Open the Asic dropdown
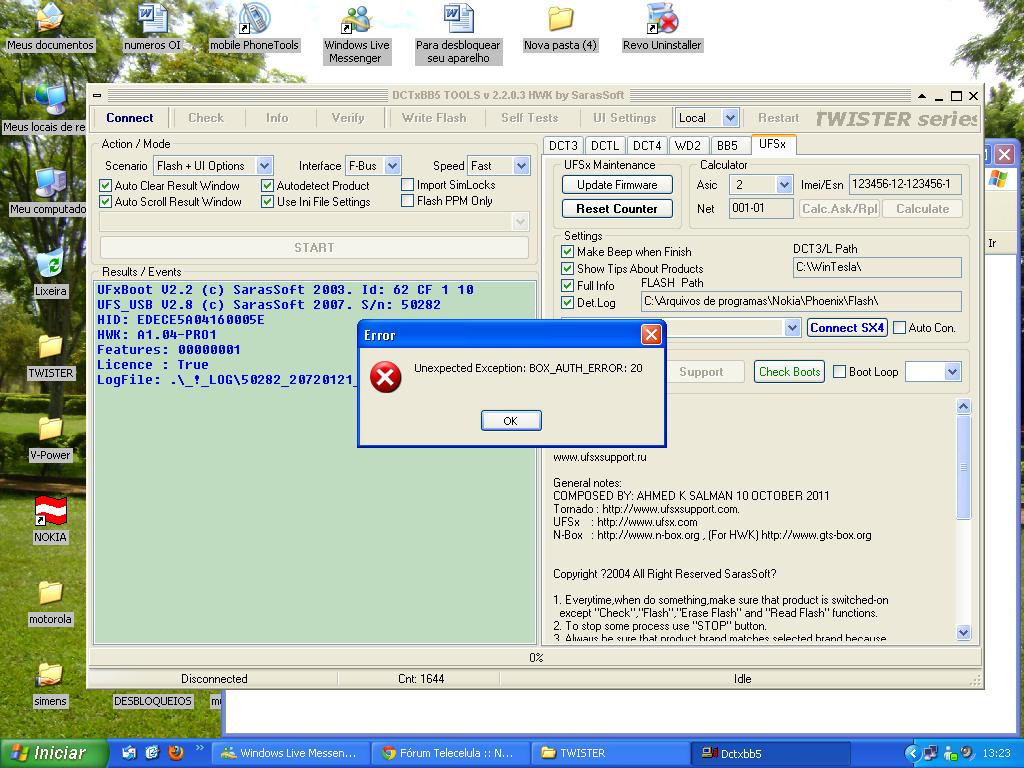The width and height of the screenshot is (1024, 768). [x=784, y=185]
